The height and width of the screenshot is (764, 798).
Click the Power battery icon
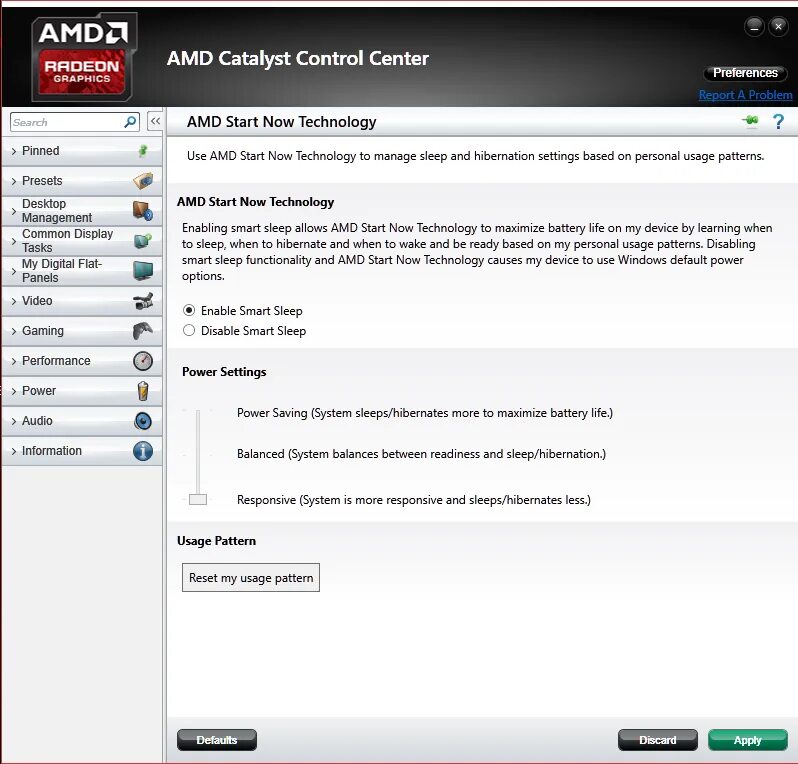[143, 391]
